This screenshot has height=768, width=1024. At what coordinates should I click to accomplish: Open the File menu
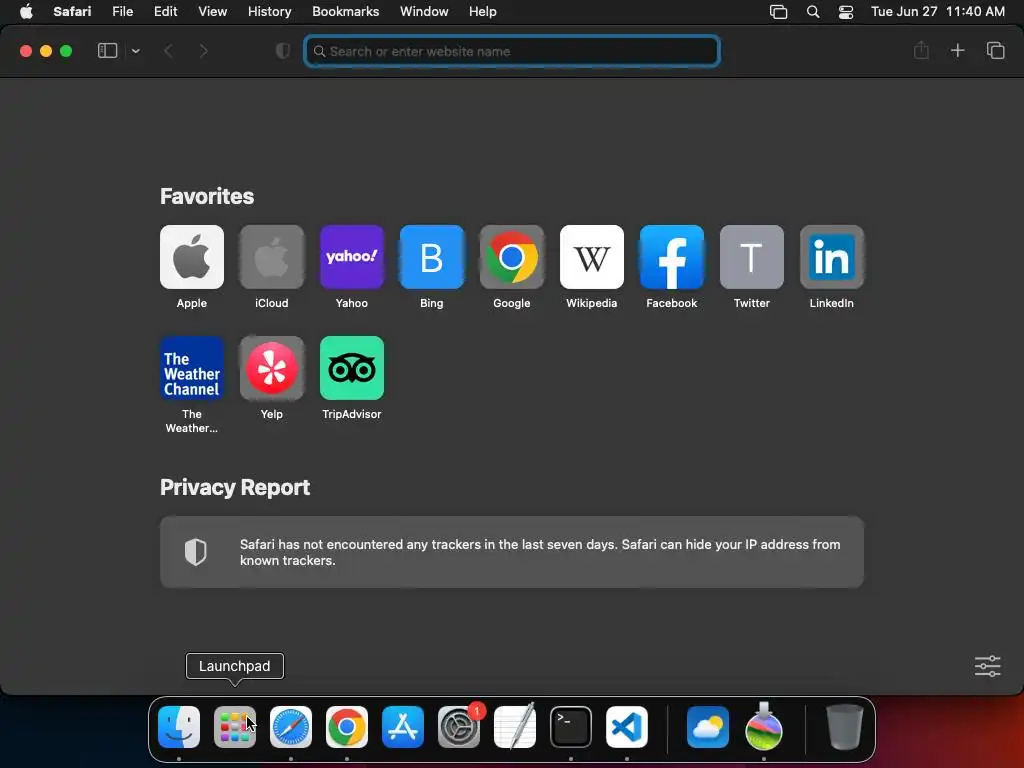123,11
